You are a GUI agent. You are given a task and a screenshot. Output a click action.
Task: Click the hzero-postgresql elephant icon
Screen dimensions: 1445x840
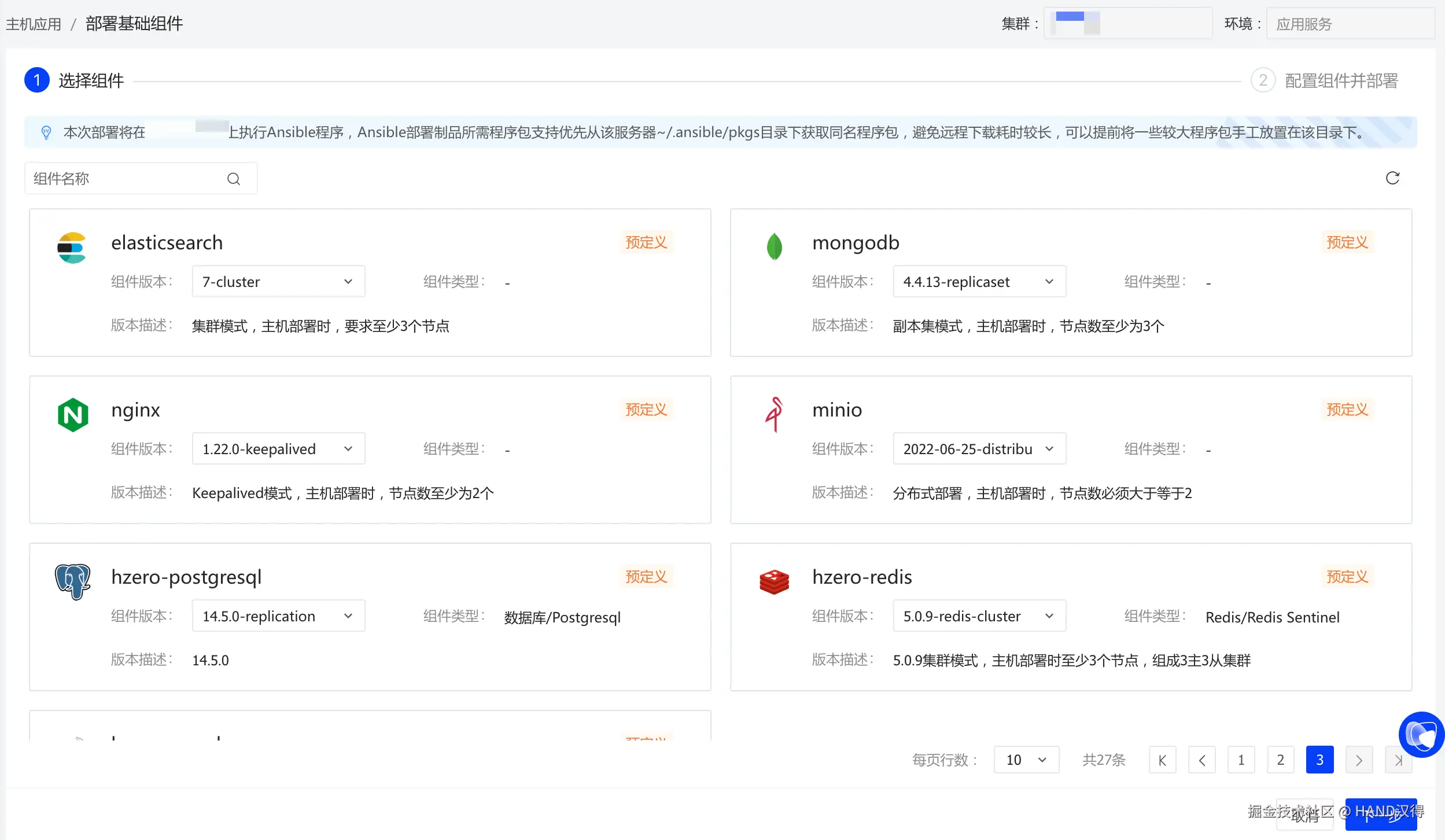tap(73, 581)
